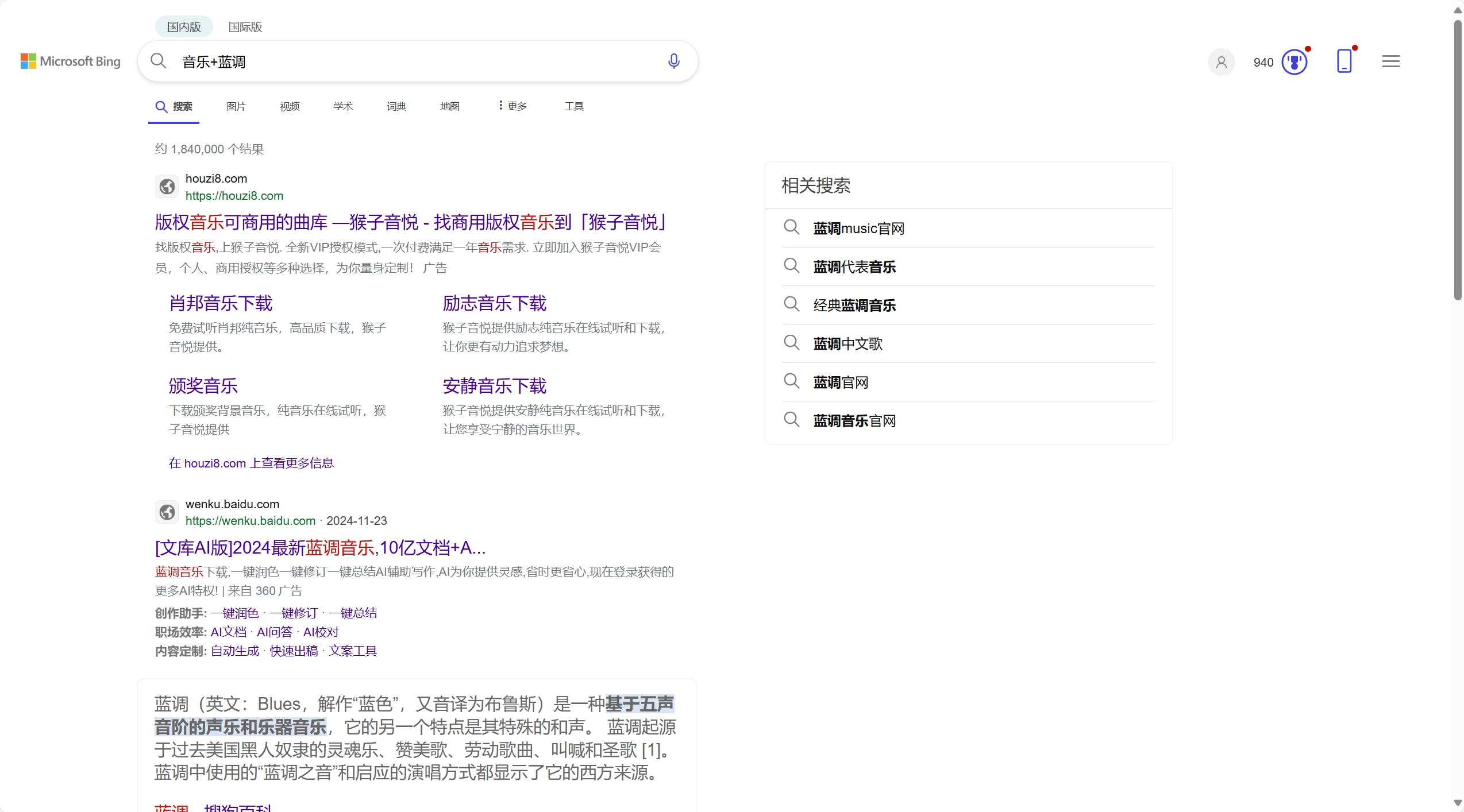The image size is (1464, 812).
Task: Open 肖邦音乐下载 sublink
Action: click(221, 303)
